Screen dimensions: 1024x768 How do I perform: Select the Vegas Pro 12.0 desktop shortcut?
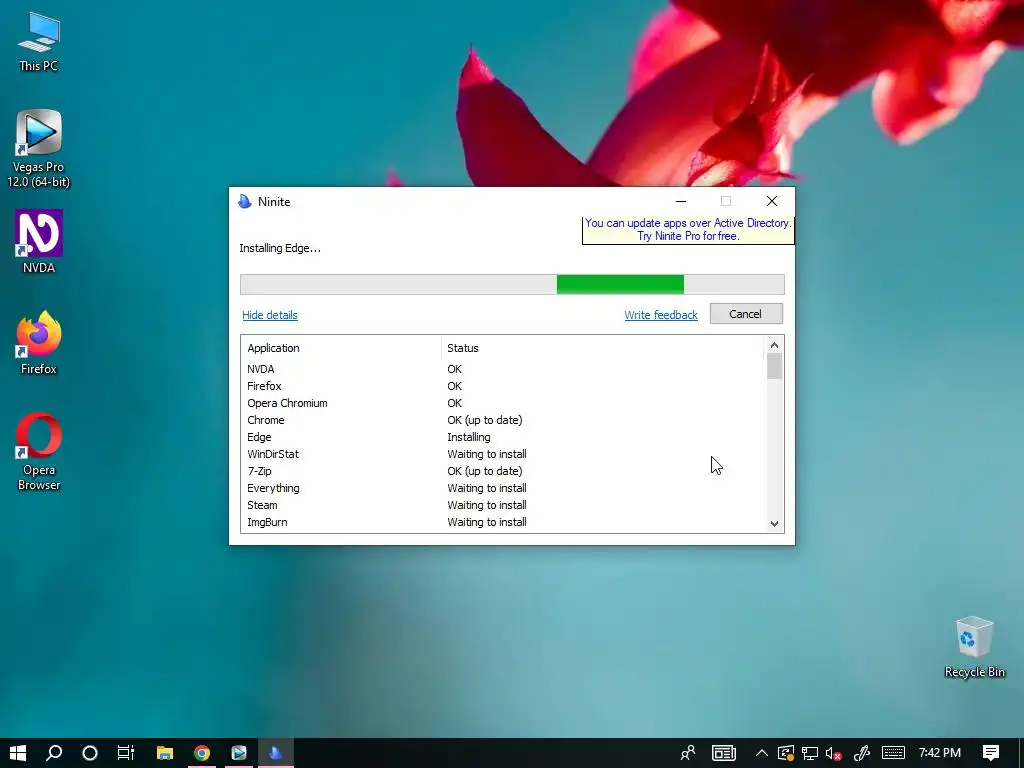point(39,149)
